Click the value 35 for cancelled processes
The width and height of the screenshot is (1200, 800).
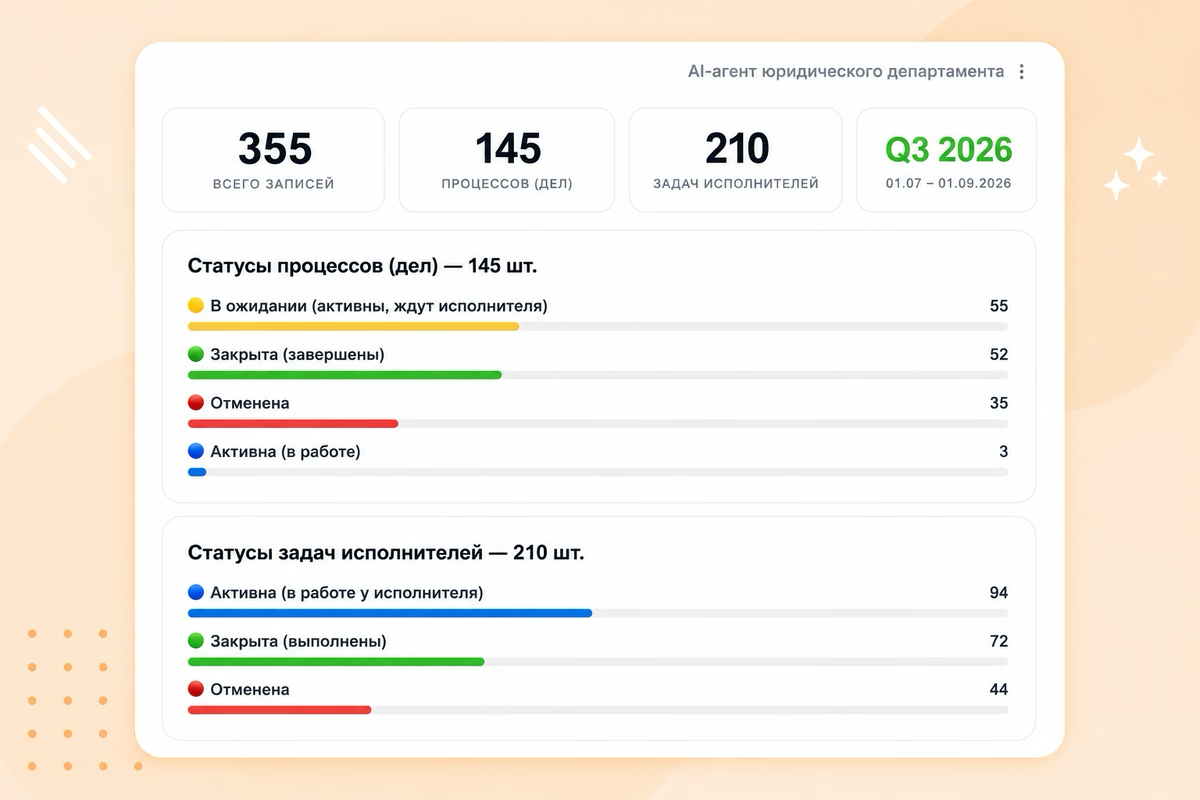(x=999, y=403)
